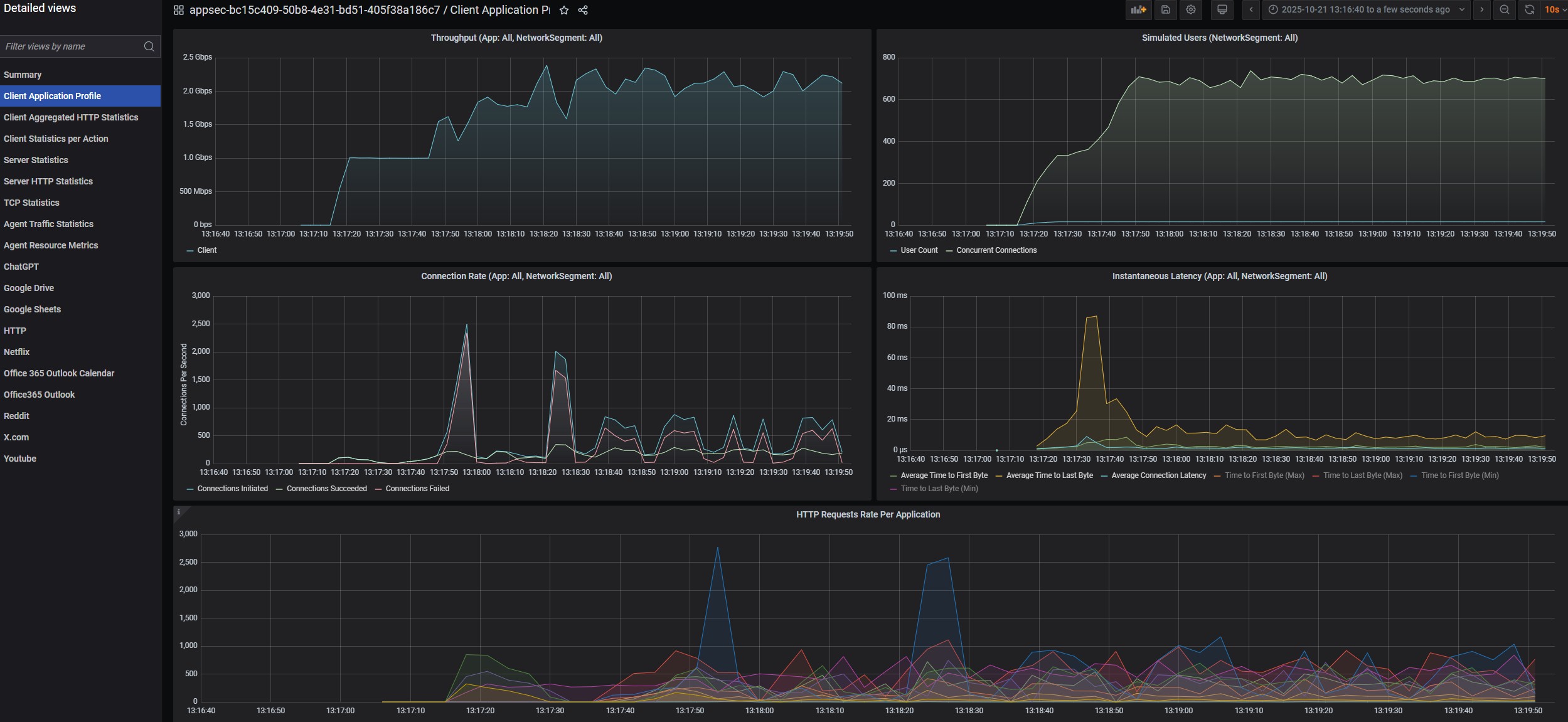Image resolution: width=1568 pixels, height=722 pixels.
Task: Share the dashboard via share icon
Action: pyautogui.click(x=583, y=10)
